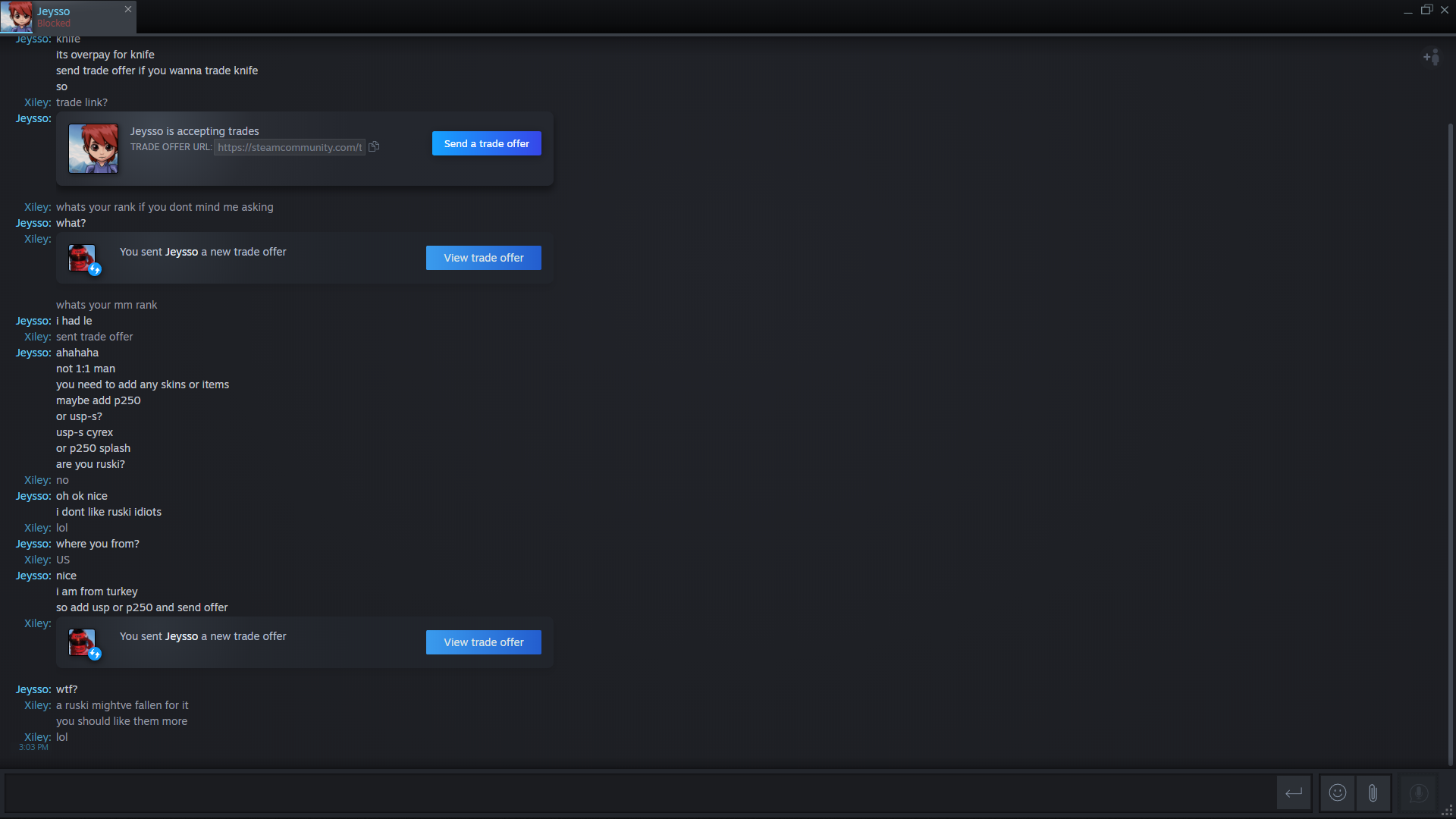This screenshot has height=819, width=1456.
Task: Click the attachment paperclip icon
Action: point(1373,793)
